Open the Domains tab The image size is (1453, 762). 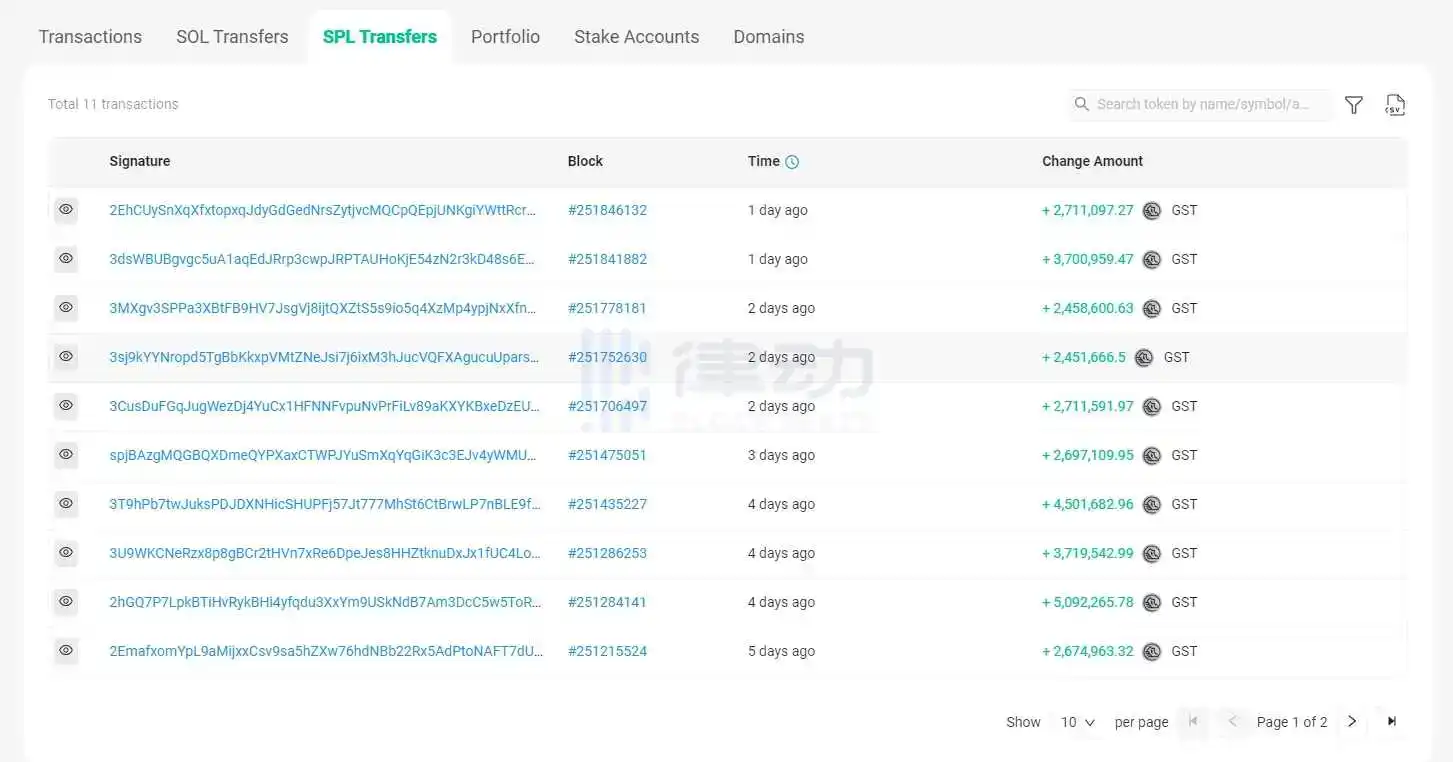tap(768, 37)
